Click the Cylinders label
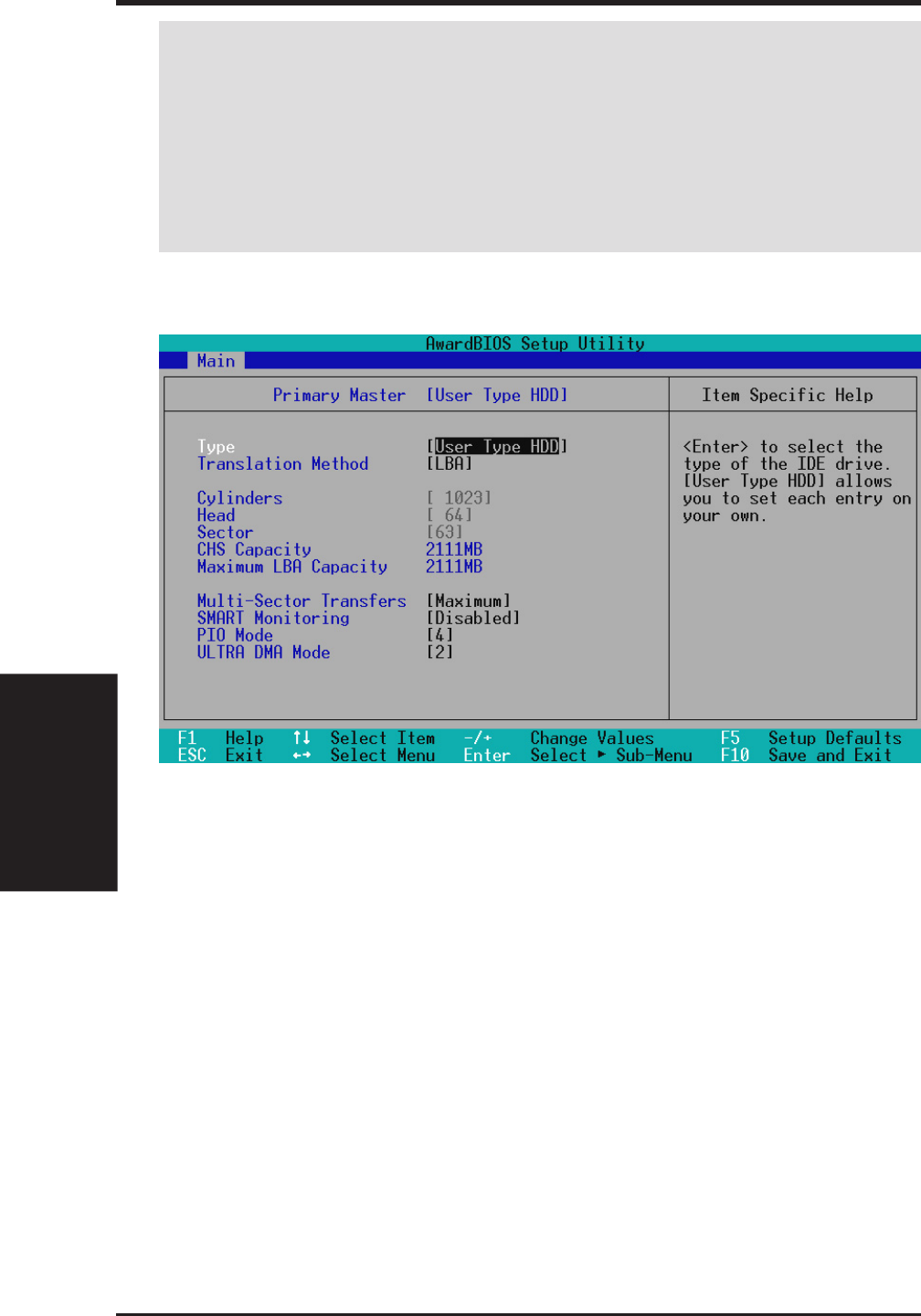Image resolution: width=921 pixels, height=1316 pixels. coord(239,498)
